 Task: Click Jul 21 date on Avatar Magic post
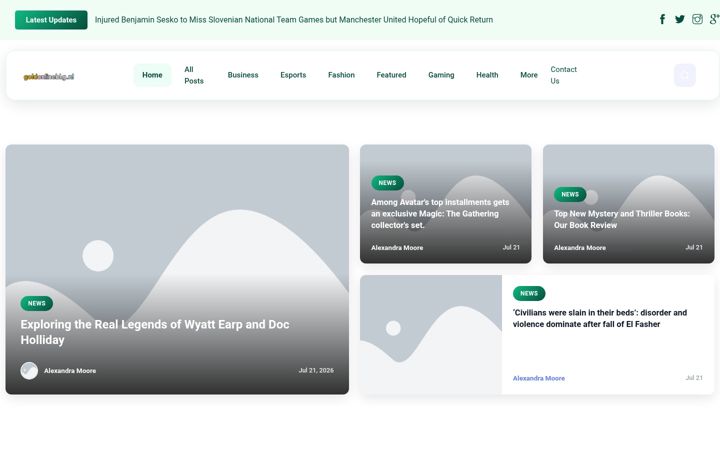(511, 247)
